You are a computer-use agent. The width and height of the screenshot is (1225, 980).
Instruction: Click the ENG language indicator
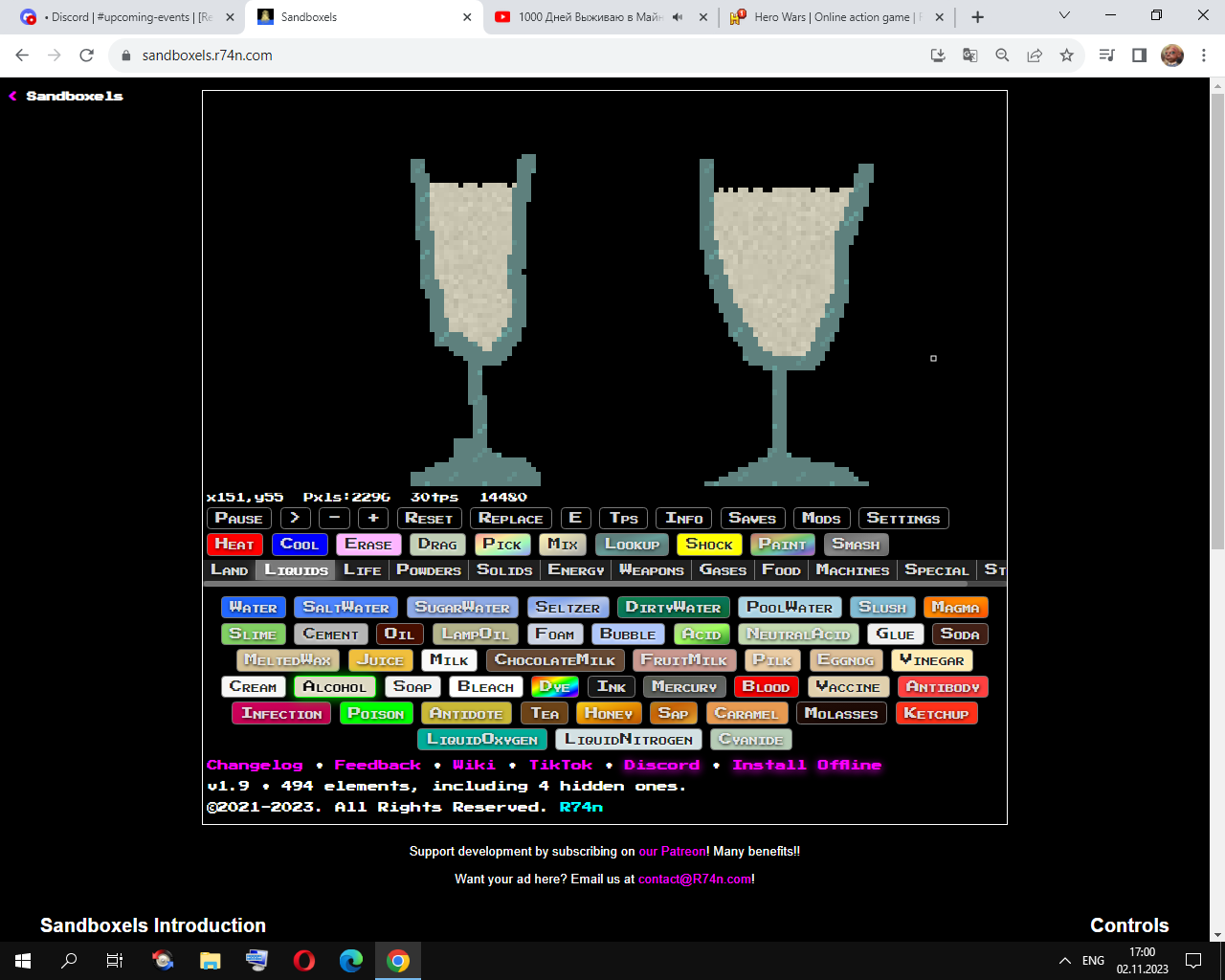pyautogui.click(x=1093, y=961)
